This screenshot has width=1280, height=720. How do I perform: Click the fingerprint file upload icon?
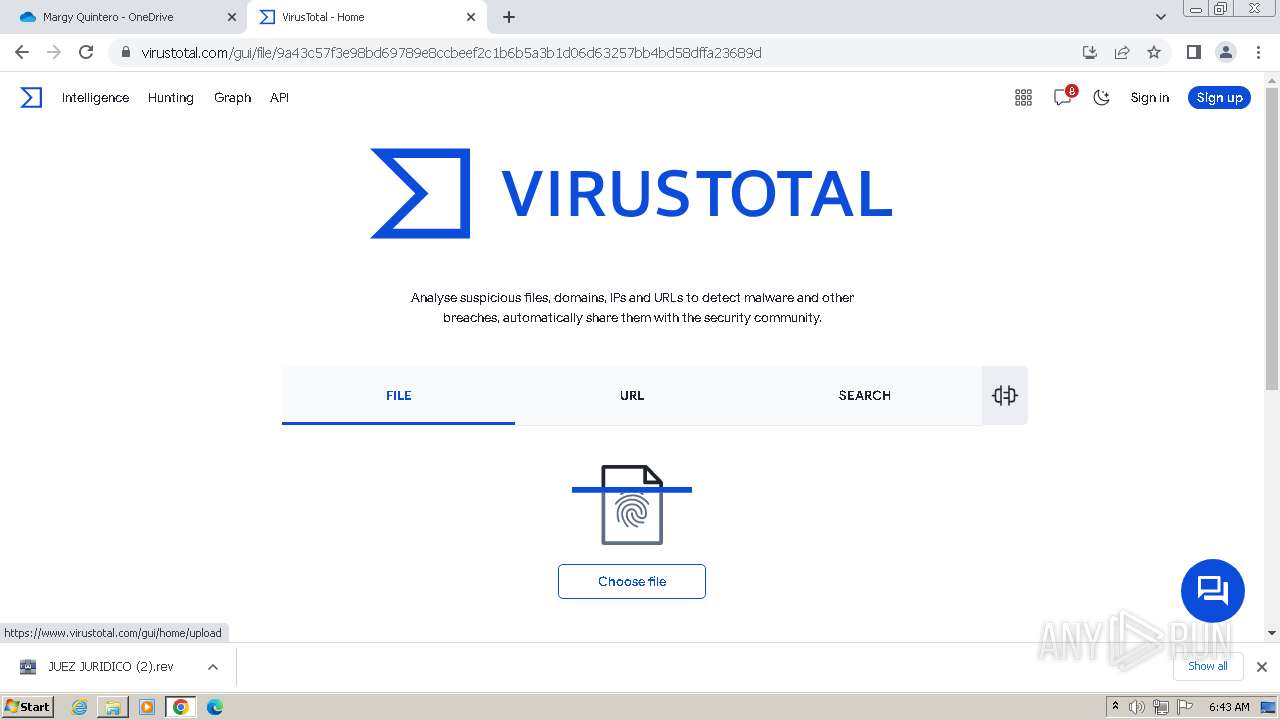632,505
